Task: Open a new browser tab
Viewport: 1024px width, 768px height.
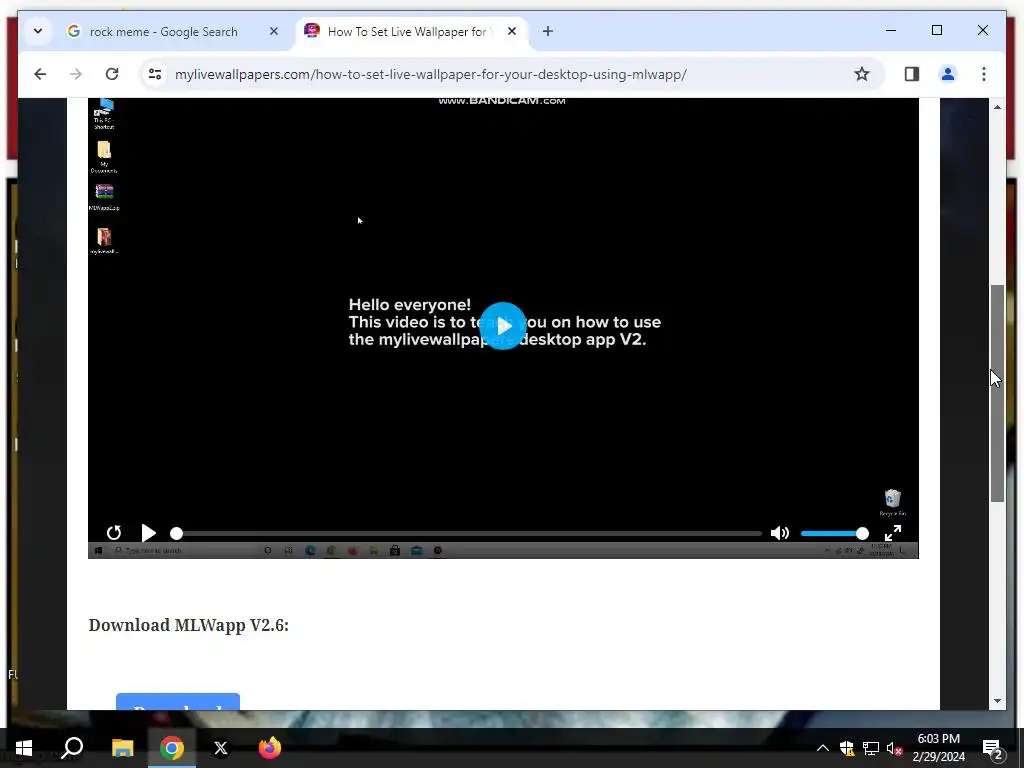Action: (547, 31)
